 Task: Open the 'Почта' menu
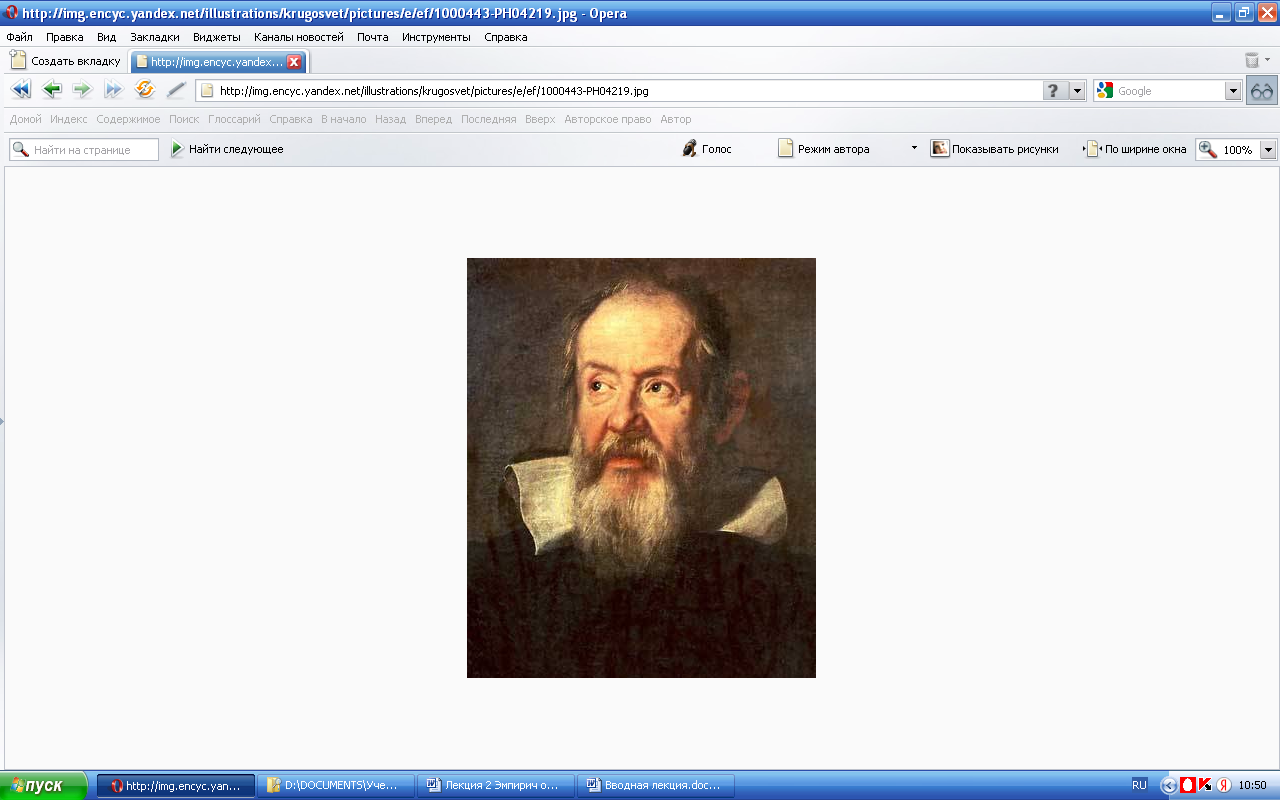click(373, 37)
